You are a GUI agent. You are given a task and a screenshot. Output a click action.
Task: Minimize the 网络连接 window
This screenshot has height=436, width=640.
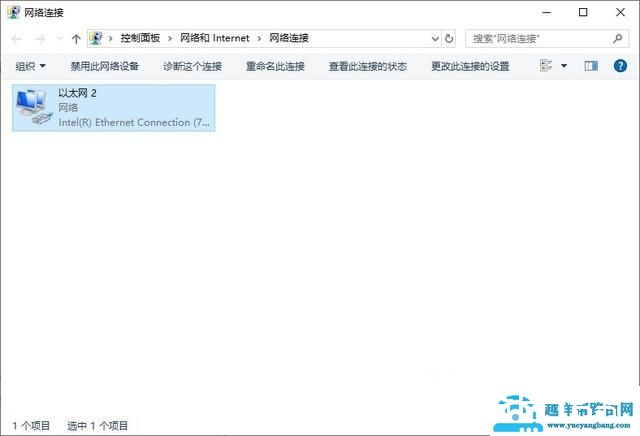click(546, 12)
